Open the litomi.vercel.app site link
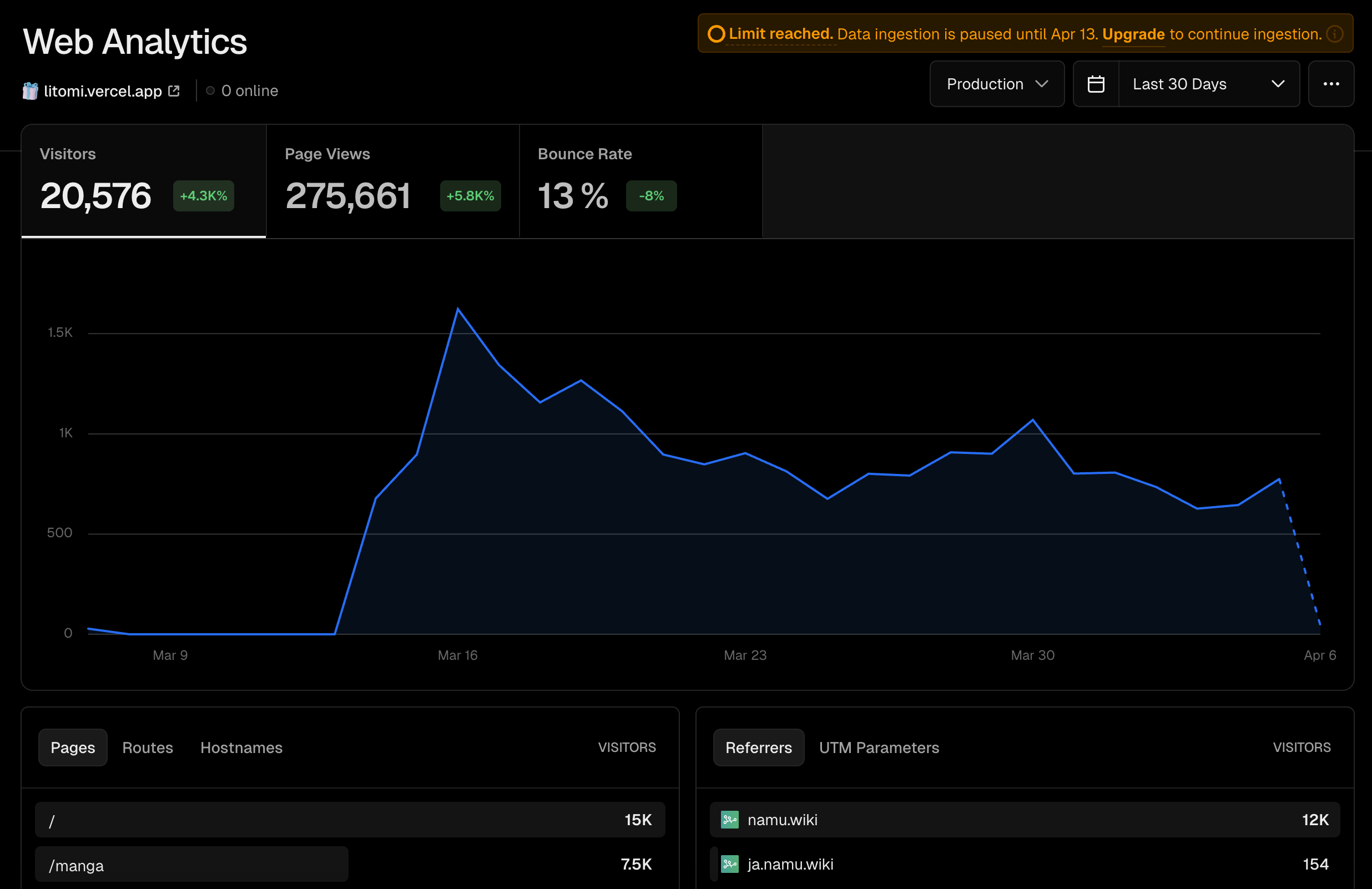Screen dimensions: 1372x889 click(x=103, y=91)
